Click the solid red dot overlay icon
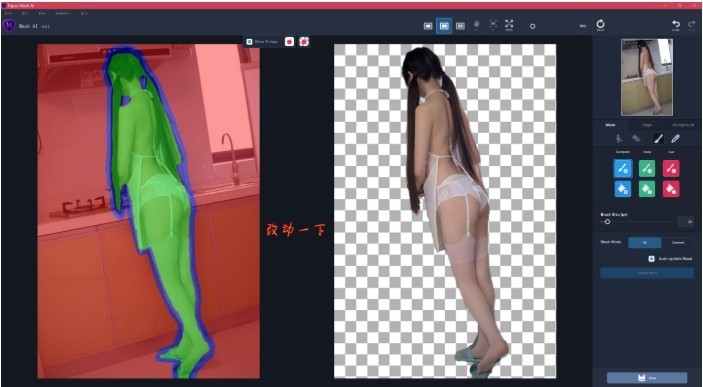The image size is (703, 387). point(290,42)
